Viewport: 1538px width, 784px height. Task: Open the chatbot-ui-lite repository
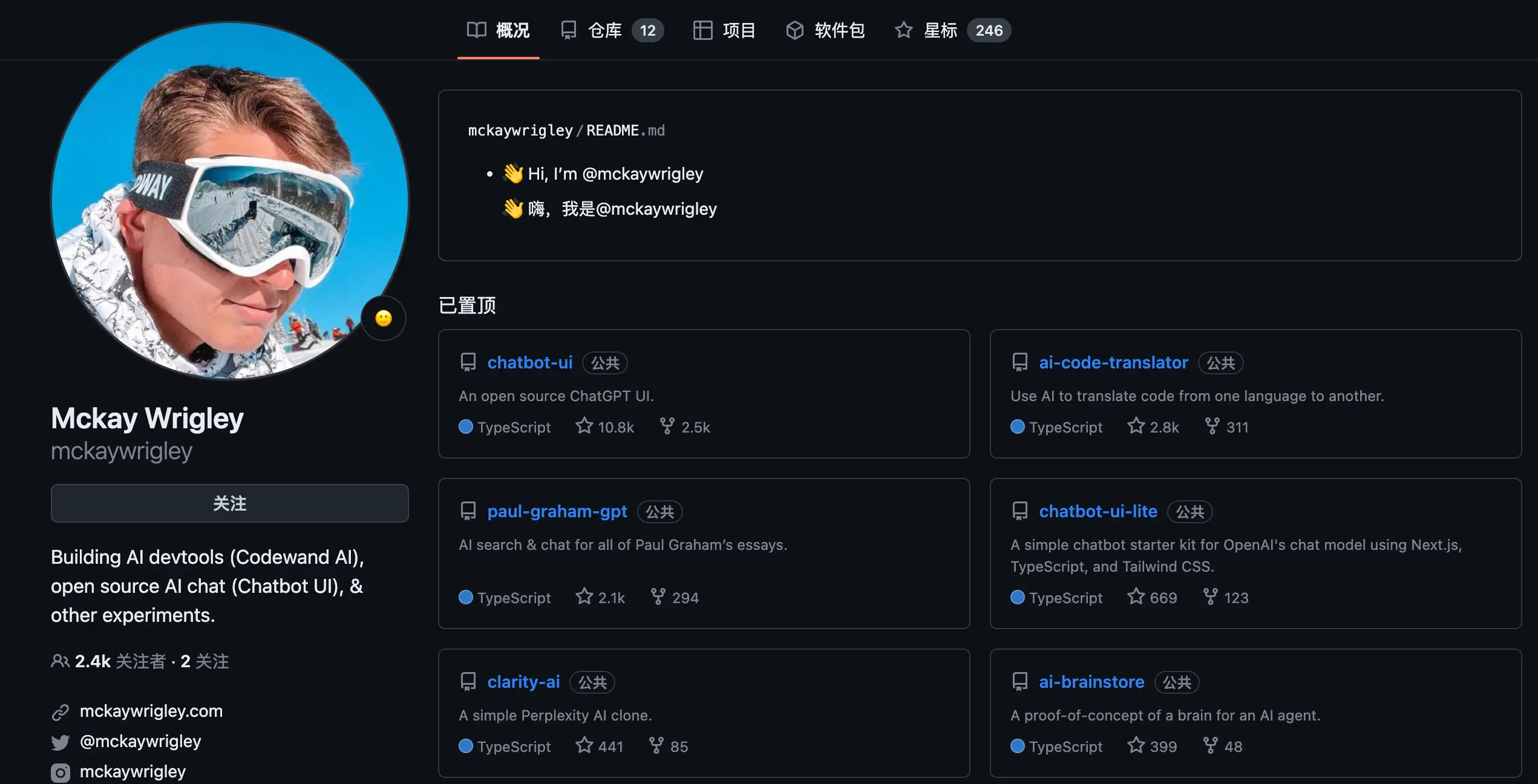pos(1098,511)
